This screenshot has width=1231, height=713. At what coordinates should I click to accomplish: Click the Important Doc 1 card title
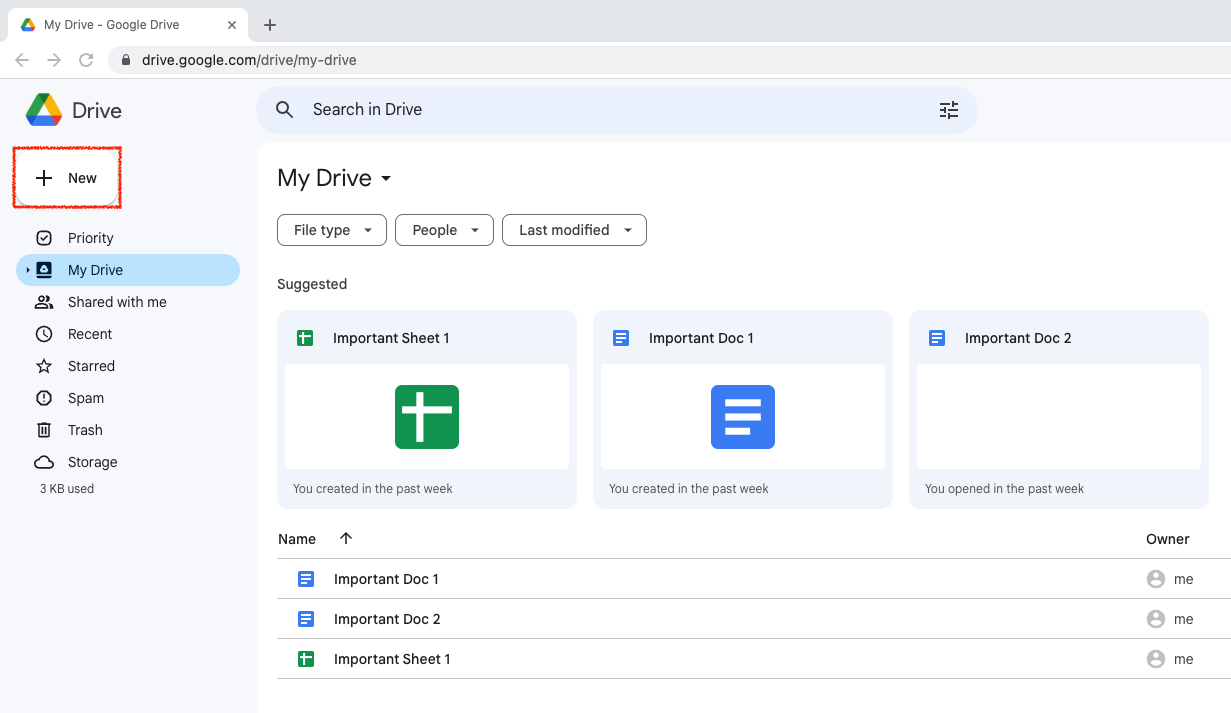point(701,338)
